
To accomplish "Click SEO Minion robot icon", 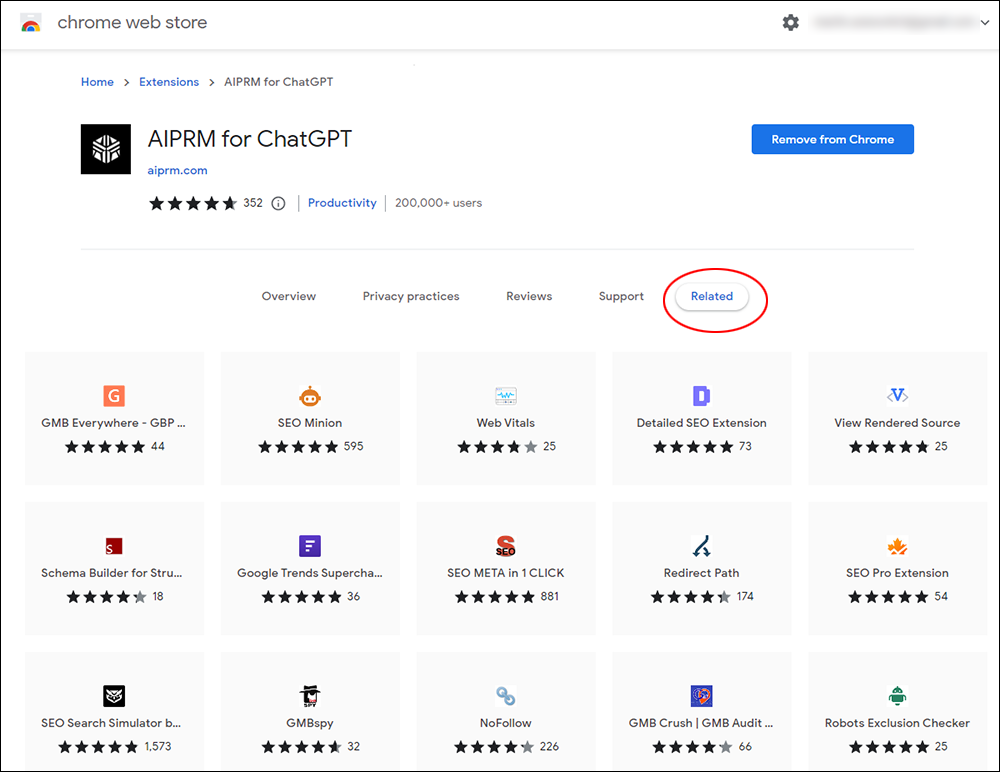I will point(310,396).
